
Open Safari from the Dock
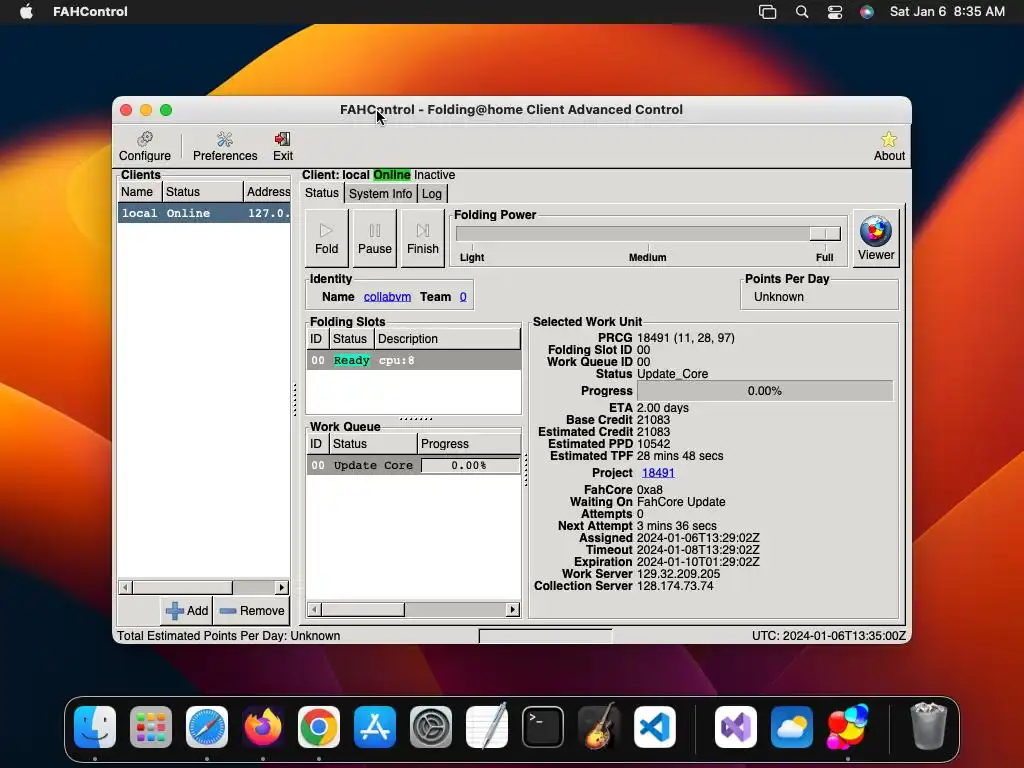pyautogui.click(x=207, y=726)
